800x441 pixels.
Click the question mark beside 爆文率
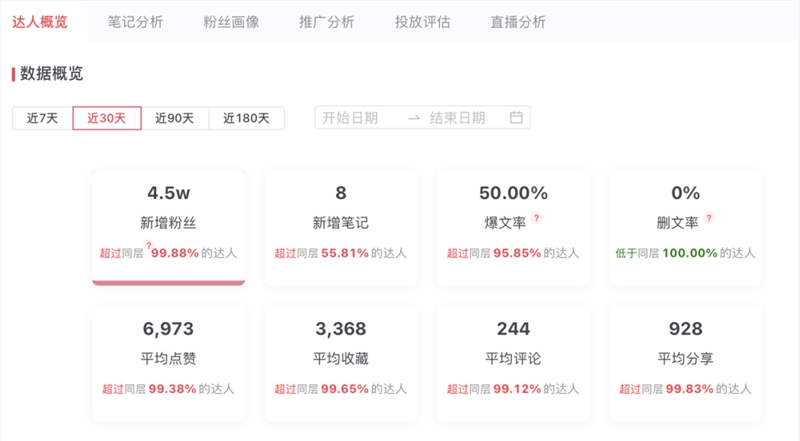[x=536, y=218]
